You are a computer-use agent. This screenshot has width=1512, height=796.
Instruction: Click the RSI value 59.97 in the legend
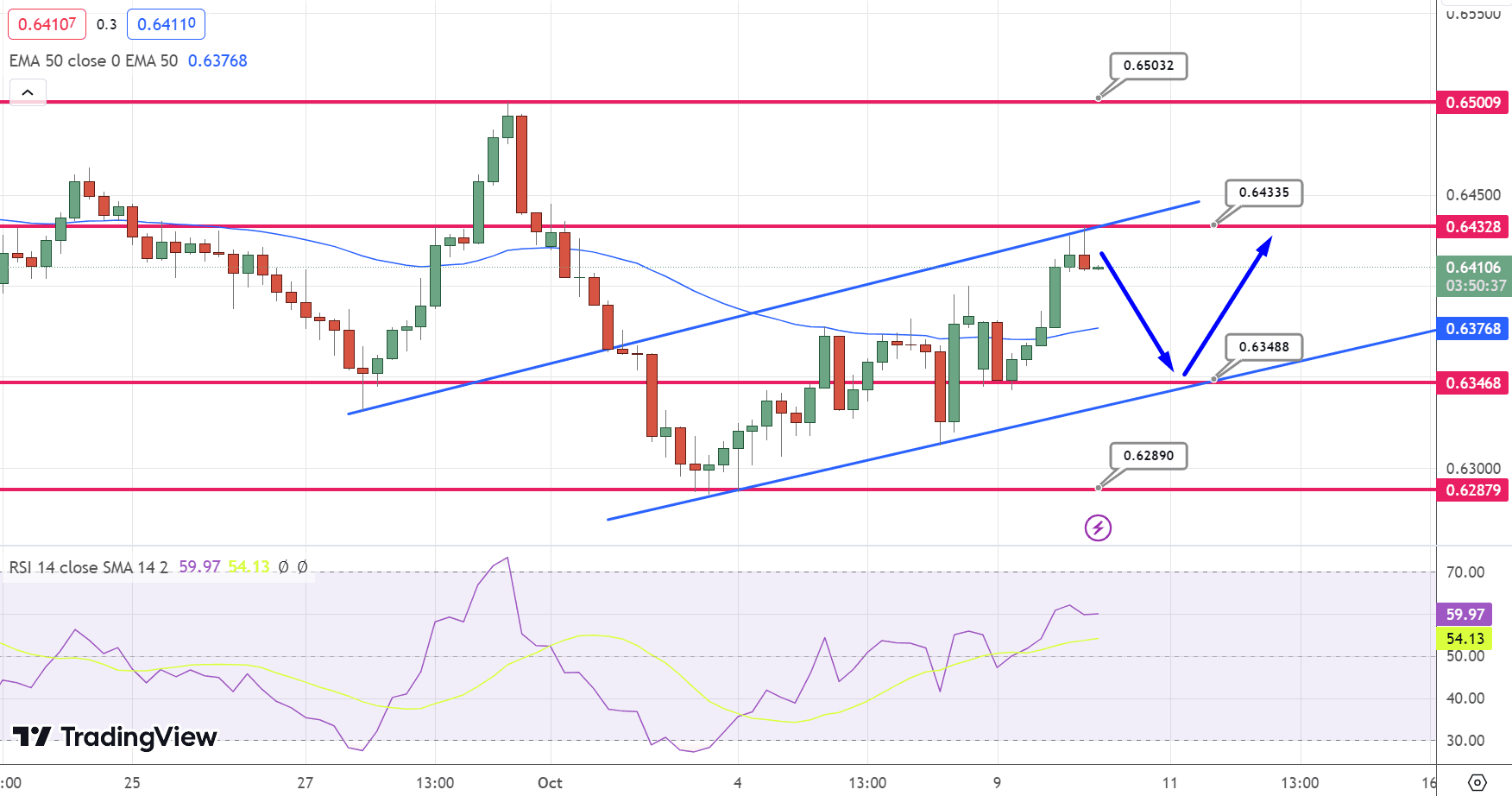(x=199, y=567)
